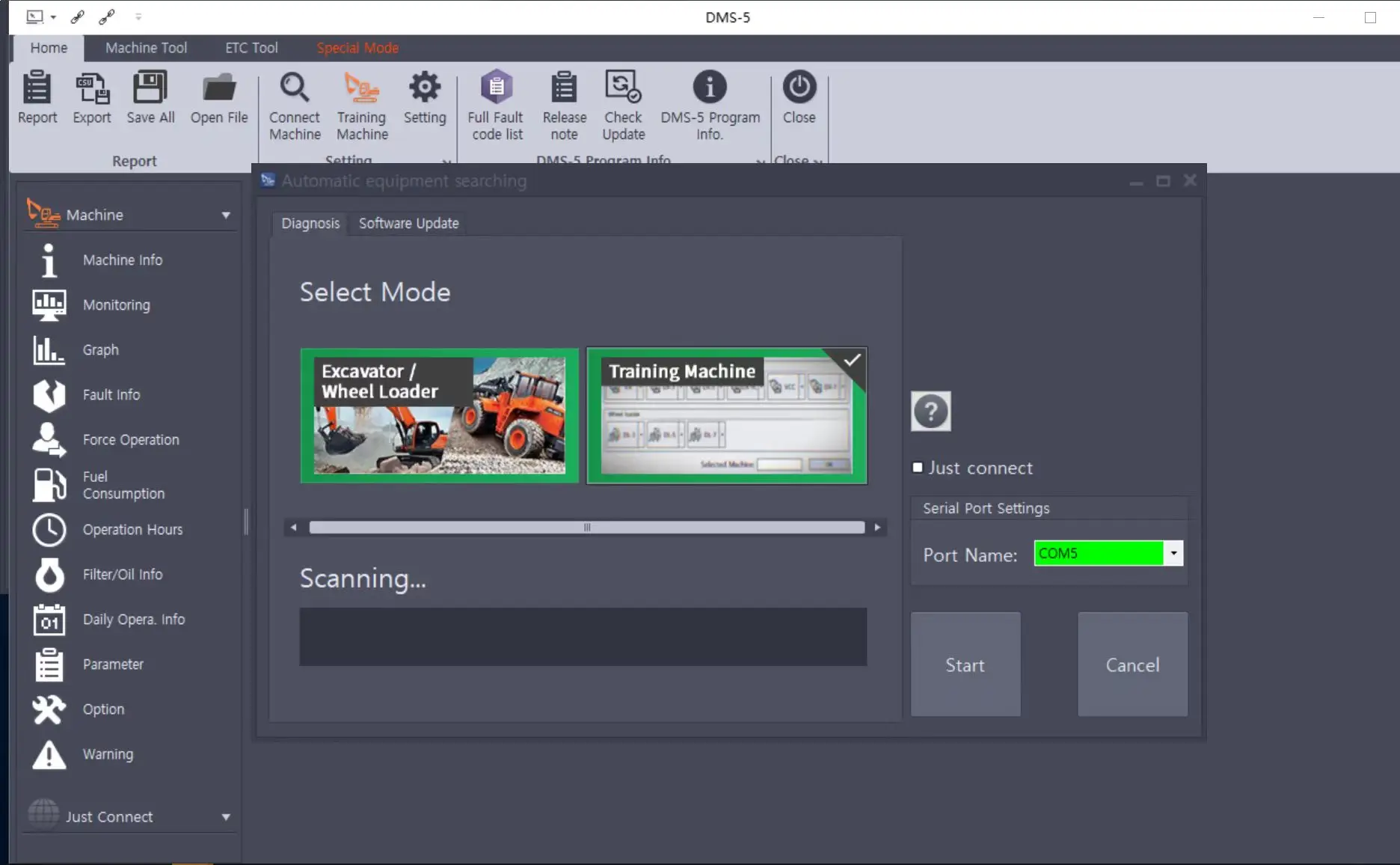Switch to the Software Update tab

click(x=408, y=224)
